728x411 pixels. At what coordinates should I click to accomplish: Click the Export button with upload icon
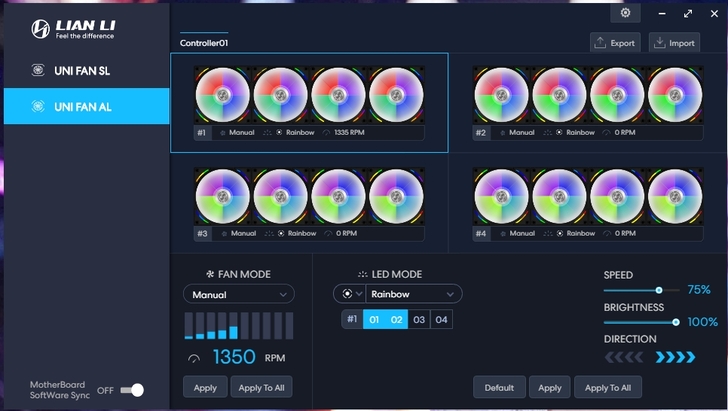614,43
